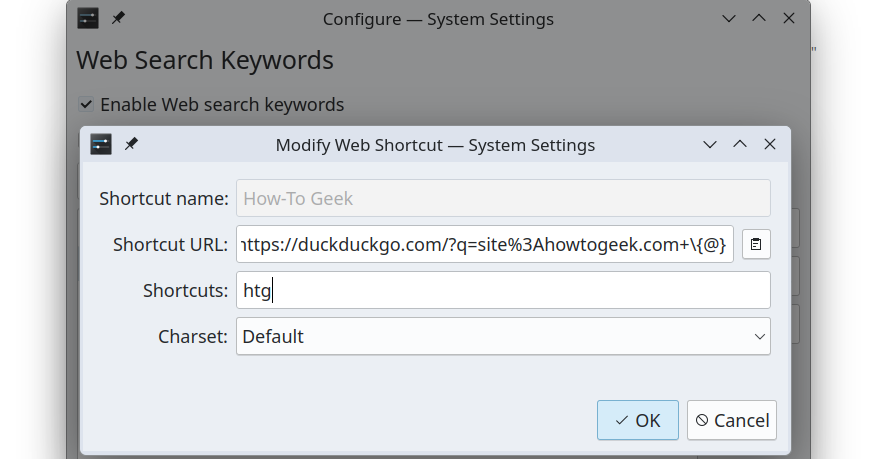Click the pin icon in the Configure window title bar

(x=119, y=19)
